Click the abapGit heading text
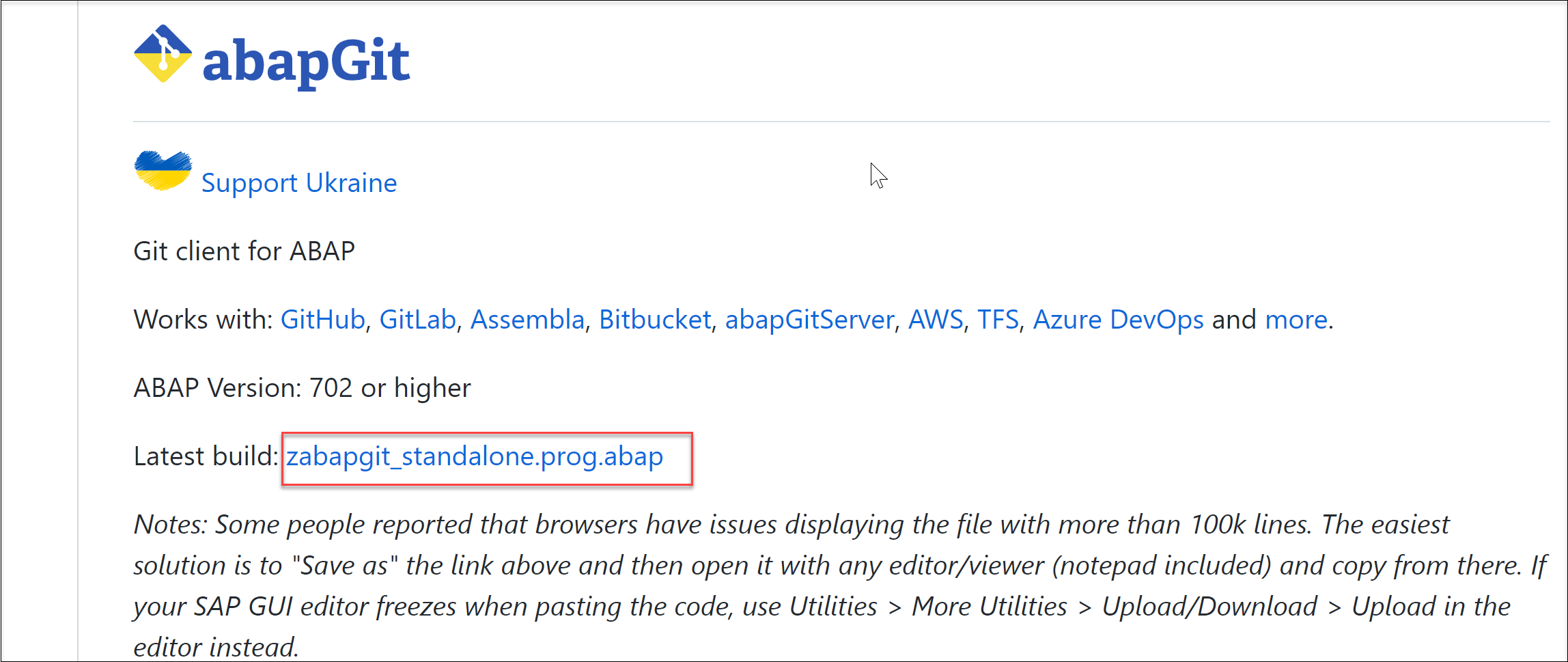1568x662 pixels. tap(306, 61)
